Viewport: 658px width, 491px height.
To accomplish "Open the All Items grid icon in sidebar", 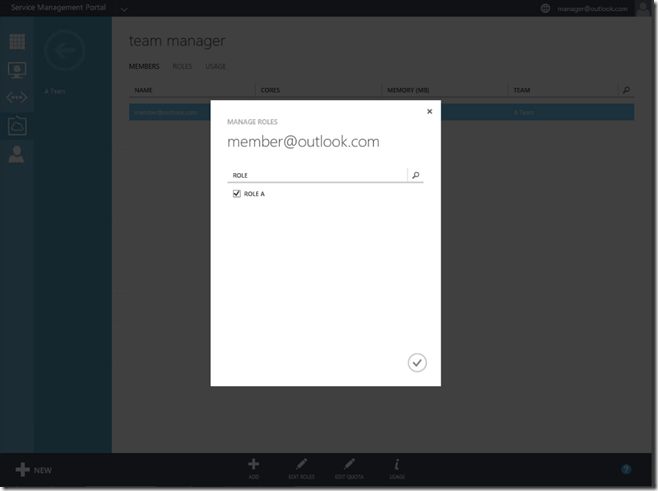I will click(17, 42).
